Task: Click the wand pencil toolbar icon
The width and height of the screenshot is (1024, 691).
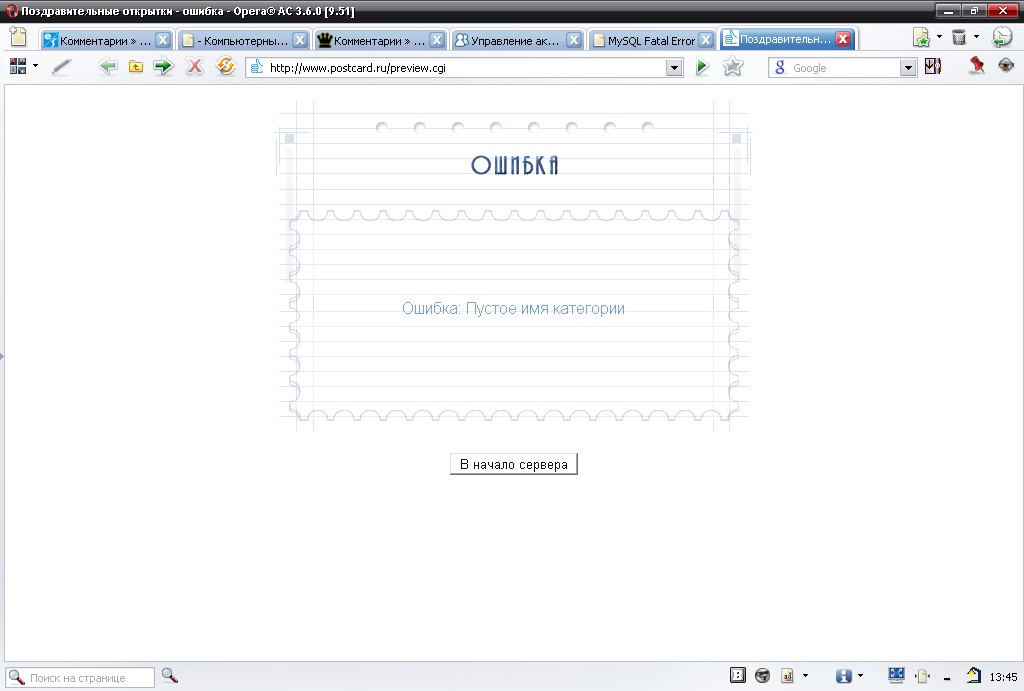Action: click(61, 67)
